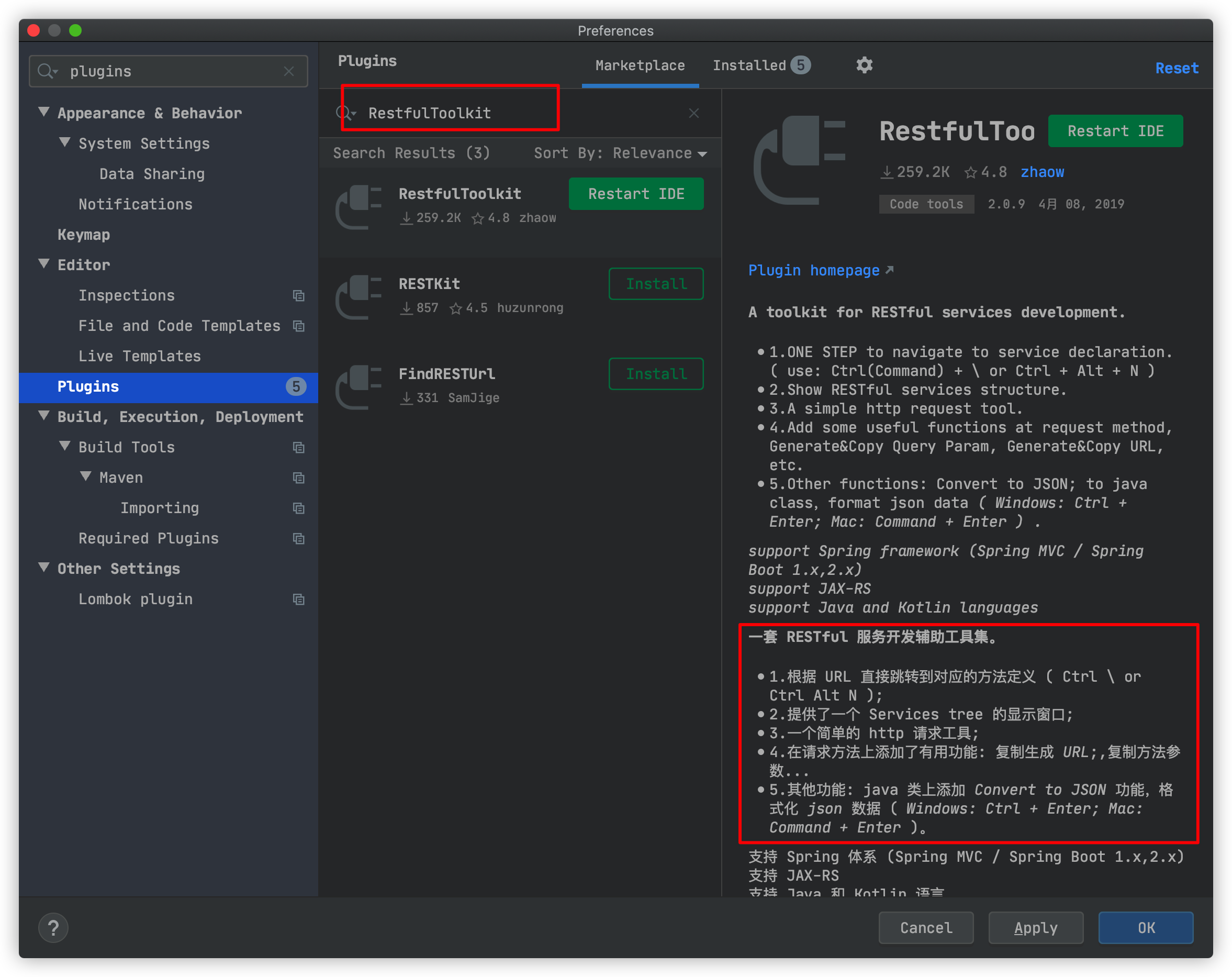Viewport: 1232px width, 977px height.
Task: Select RestfulToolkit plugin name in results
Action: tap(460, 194)
